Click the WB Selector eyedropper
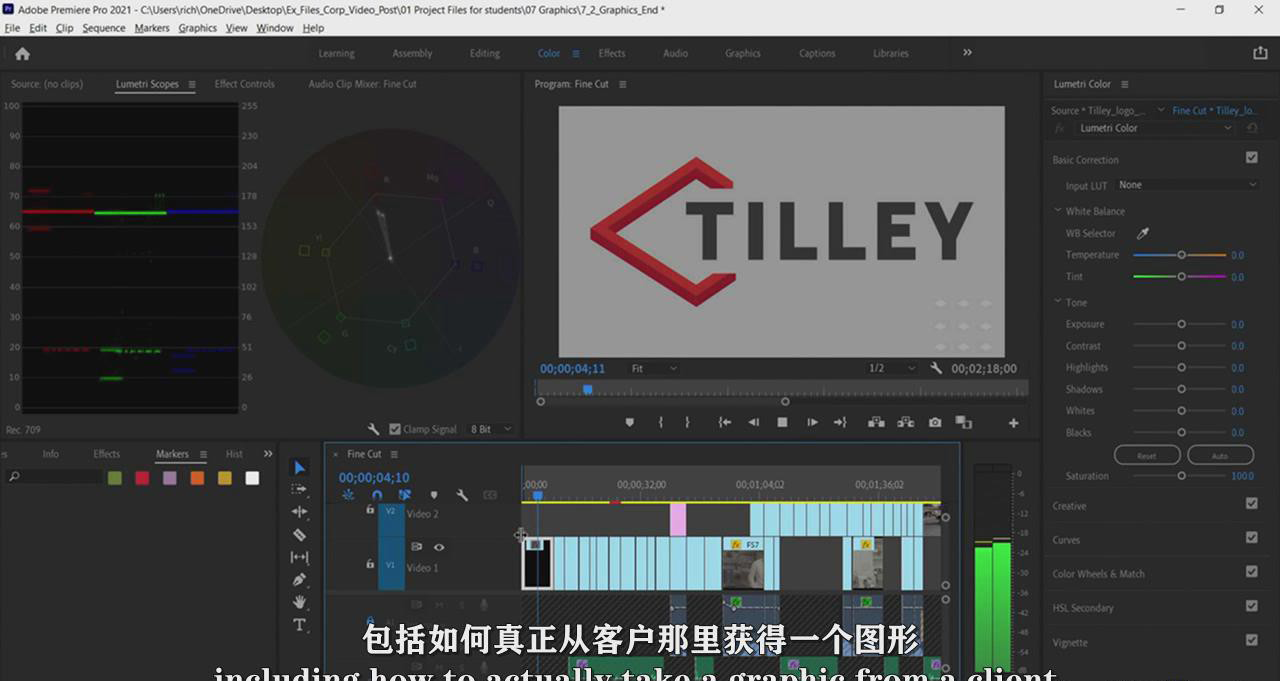Screen dimensions: 1280x681 1143,233
